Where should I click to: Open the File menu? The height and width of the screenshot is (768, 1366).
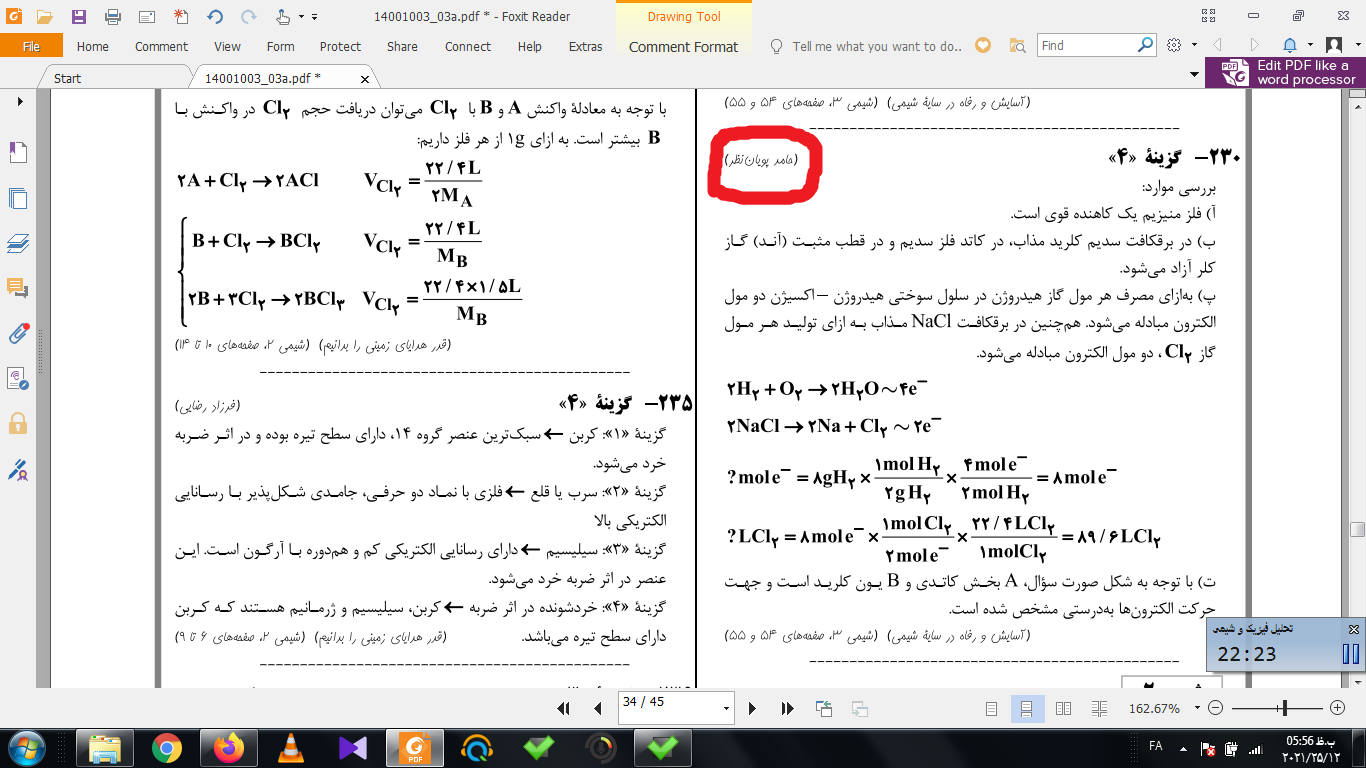click(31, 46)
